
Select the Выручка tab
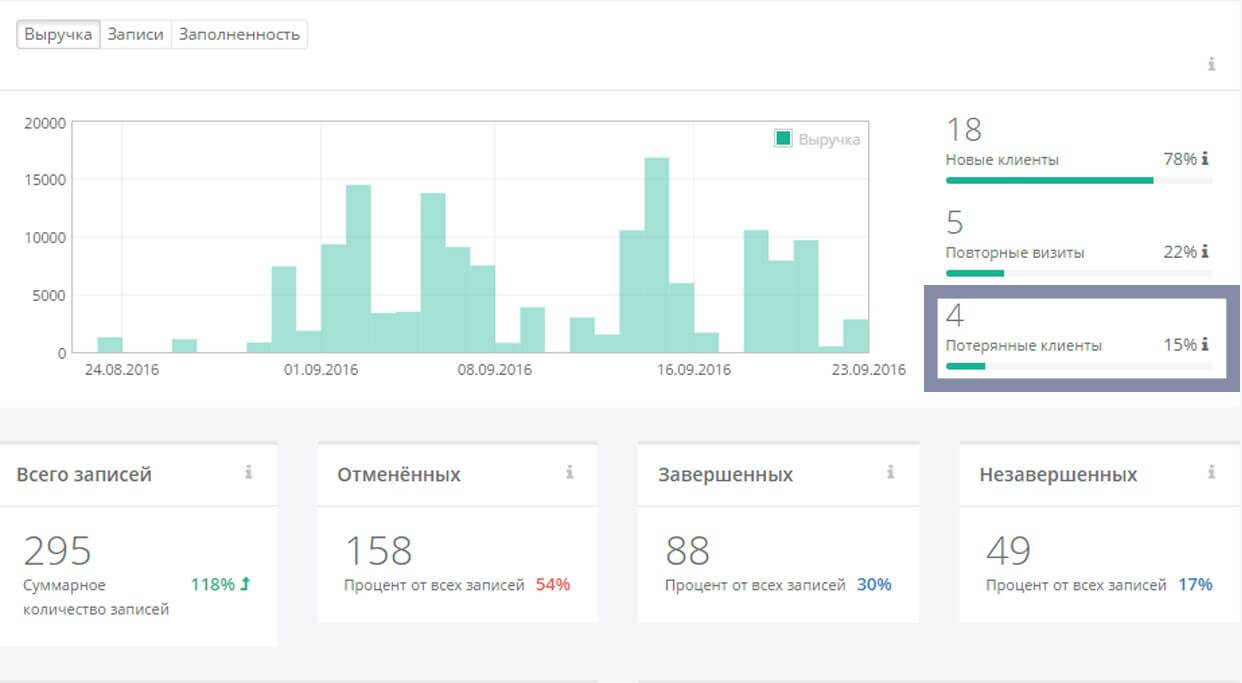[58, 34]
